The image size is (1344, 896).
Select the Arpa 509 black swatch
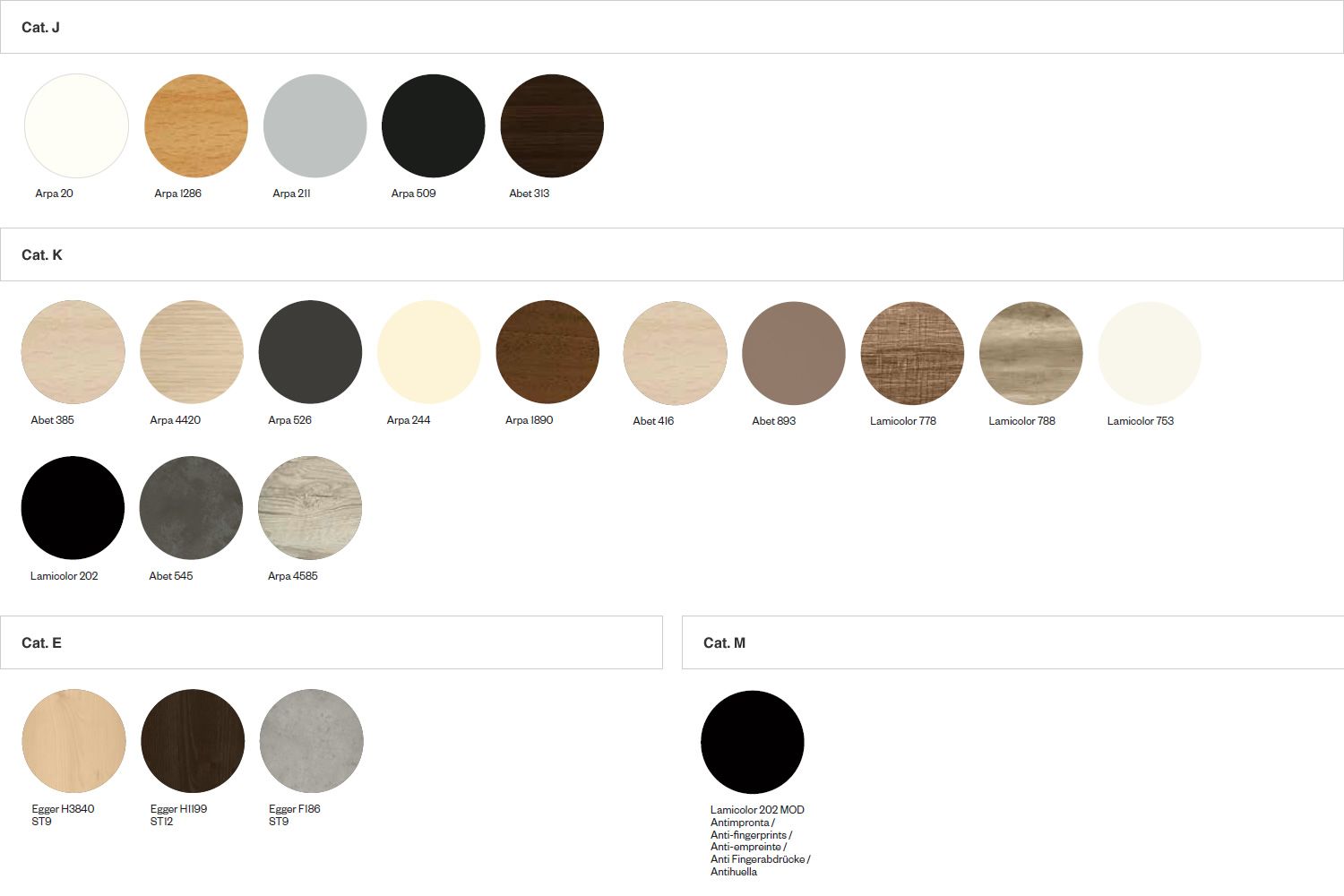pos(433,126)
